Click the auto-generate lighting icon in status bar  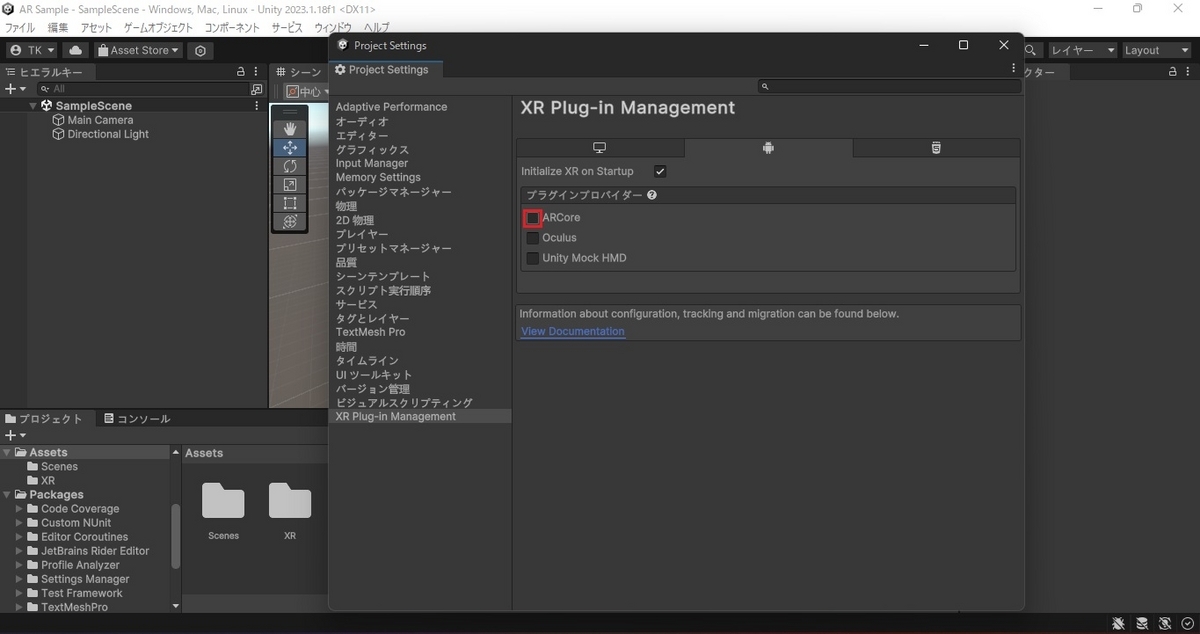[1165, 623]
